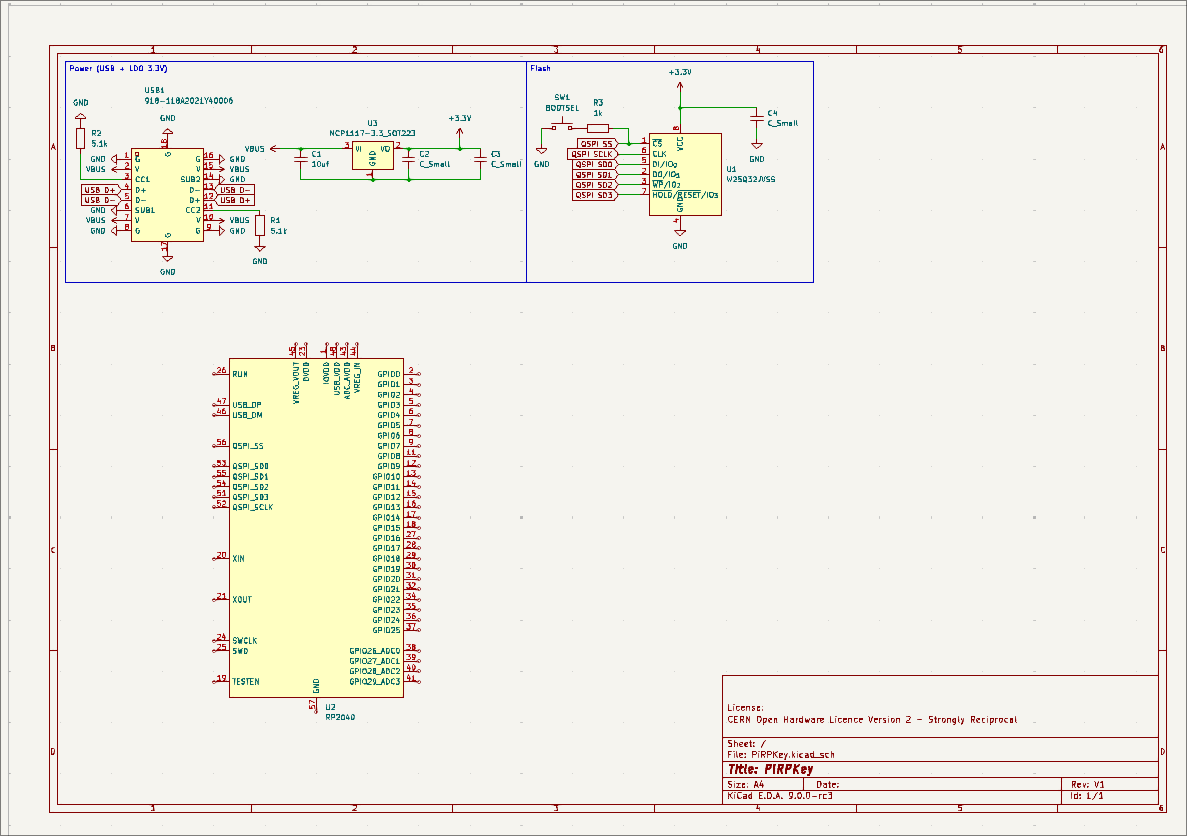
Task: Click the W25Q32JVSS flash memory symbol U1
Action: click(688, 175)
